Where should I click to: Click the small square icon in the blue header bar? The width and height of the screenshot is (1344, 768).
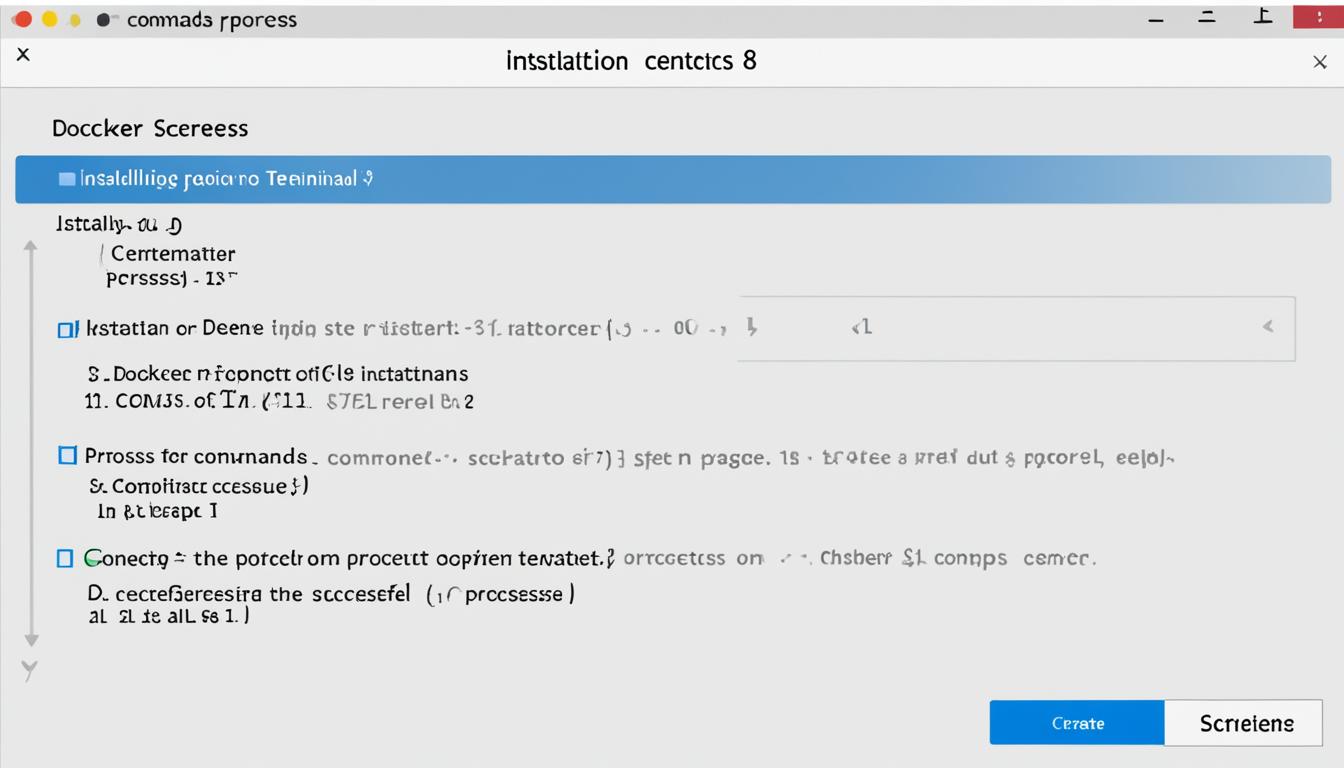tap(67, 179)
